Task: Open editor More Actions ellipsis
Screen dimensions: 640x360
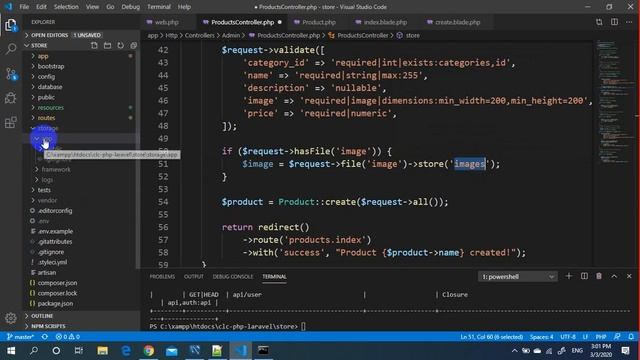Action: click(x=629, y=22)
